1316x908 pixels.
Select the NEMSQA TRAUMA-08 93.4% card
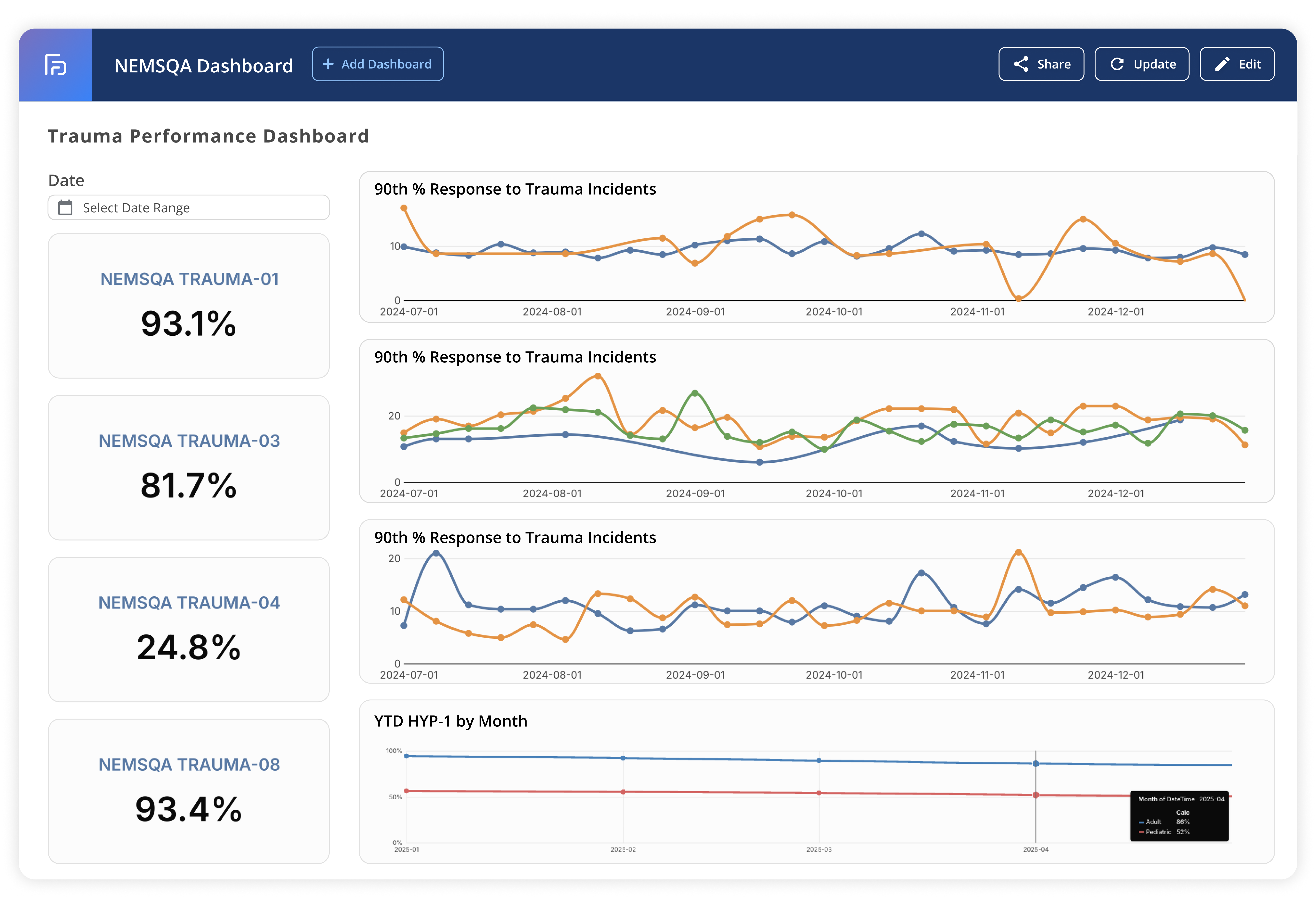point(188,791)
